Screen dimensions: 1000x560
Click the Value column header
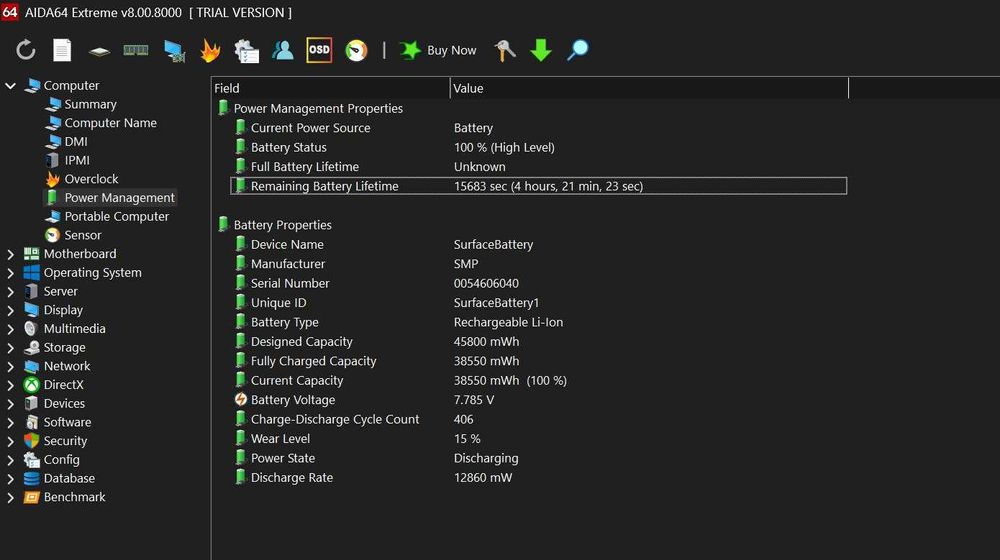point(649,88)
